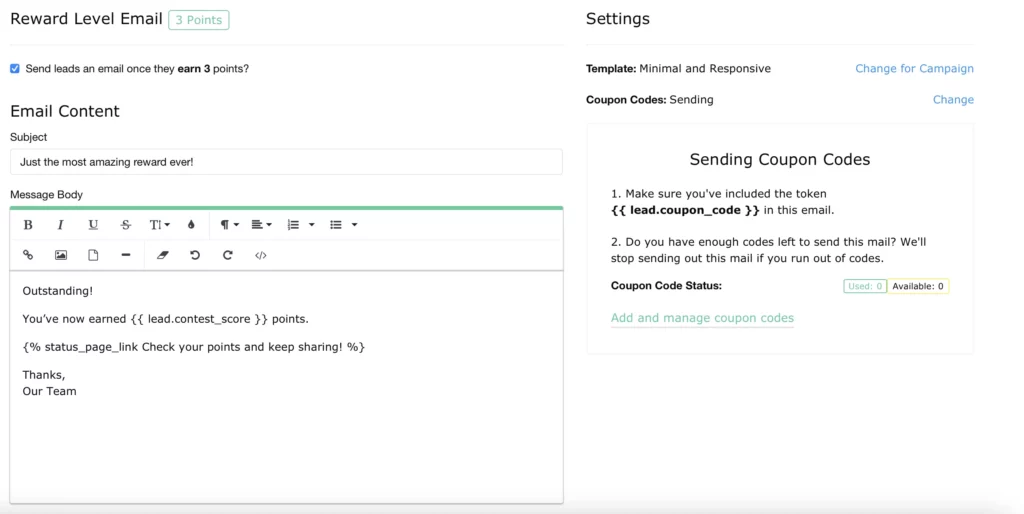Click 'Coupon Code Status:' label
The height and width of the screenshot is (514, 1024).
[x=666, y=286]
